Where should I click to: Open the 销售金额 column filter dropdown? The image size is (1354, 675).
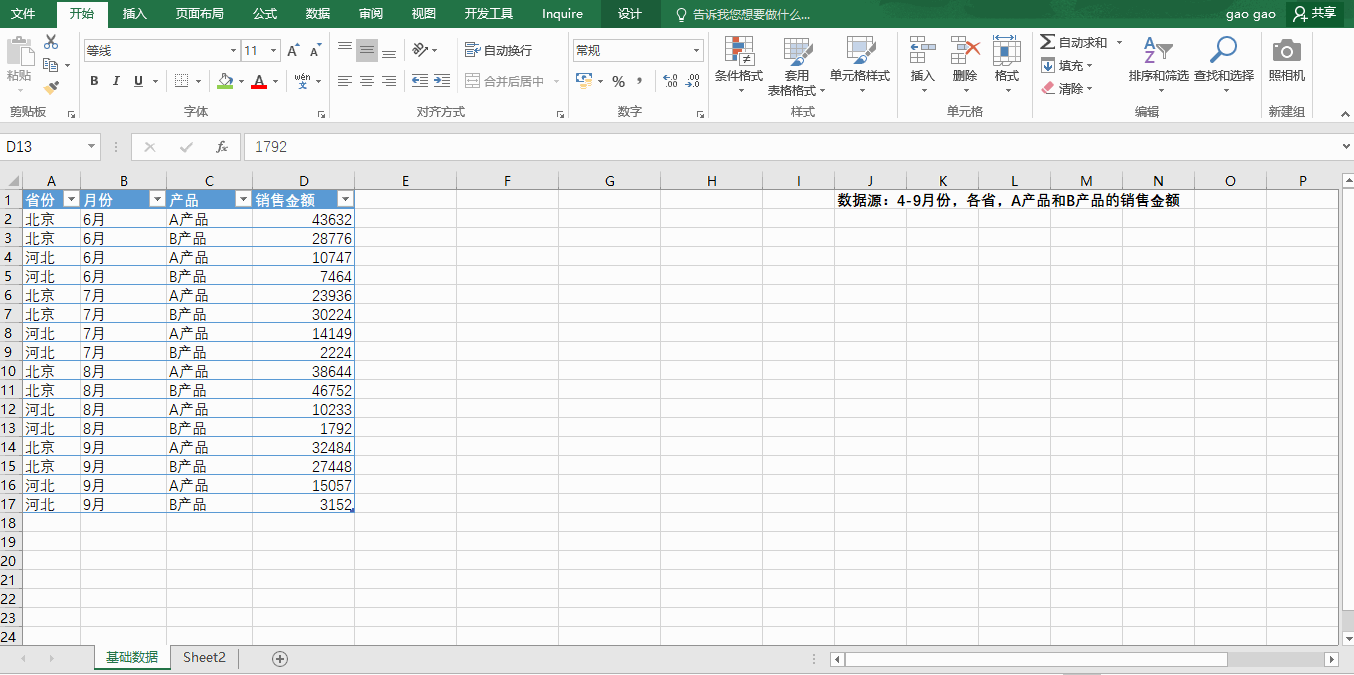pyautogui.click(x=345, y=200)
